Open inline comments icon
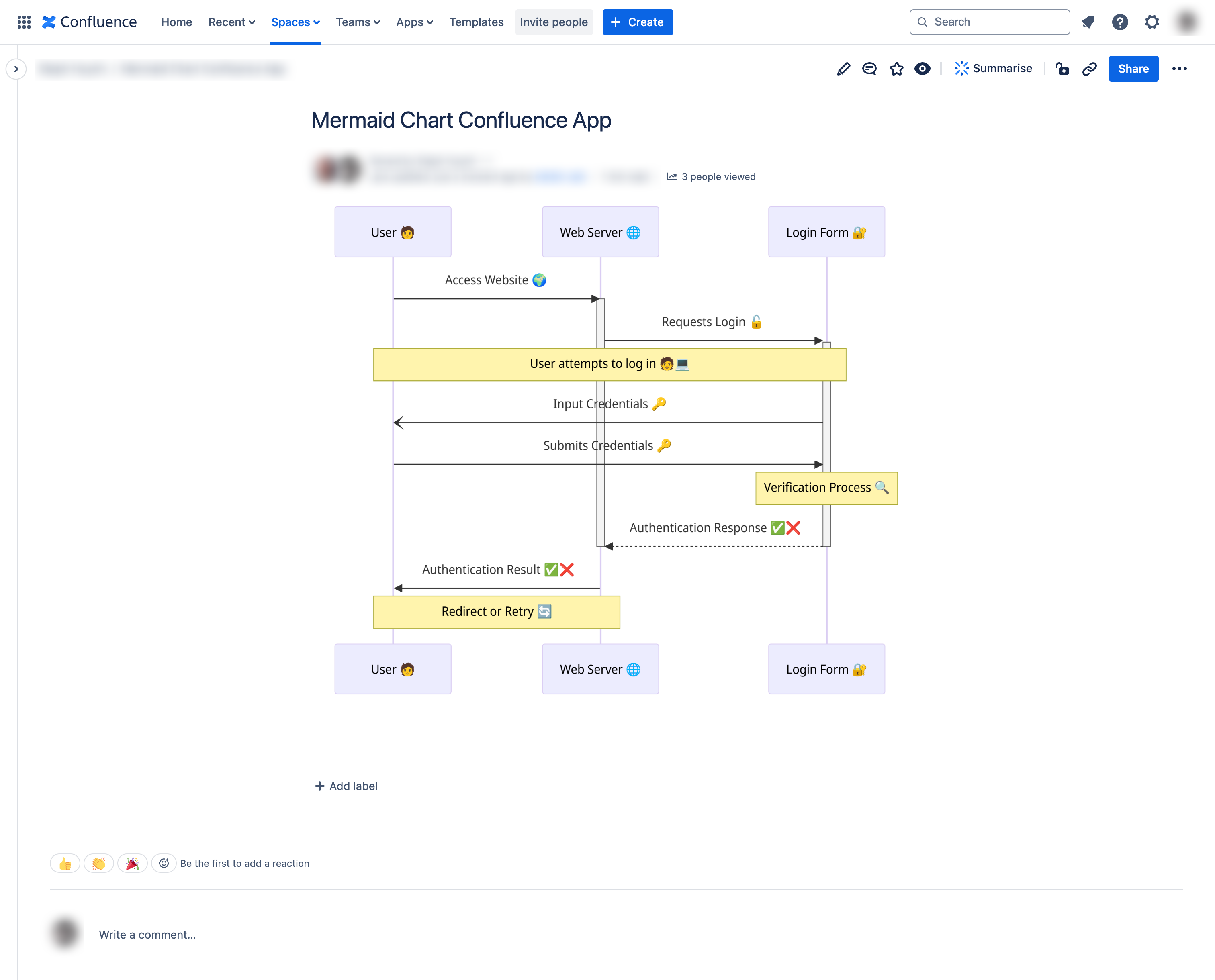Viewport: 1215px width, 980px height. pos(869,68)
